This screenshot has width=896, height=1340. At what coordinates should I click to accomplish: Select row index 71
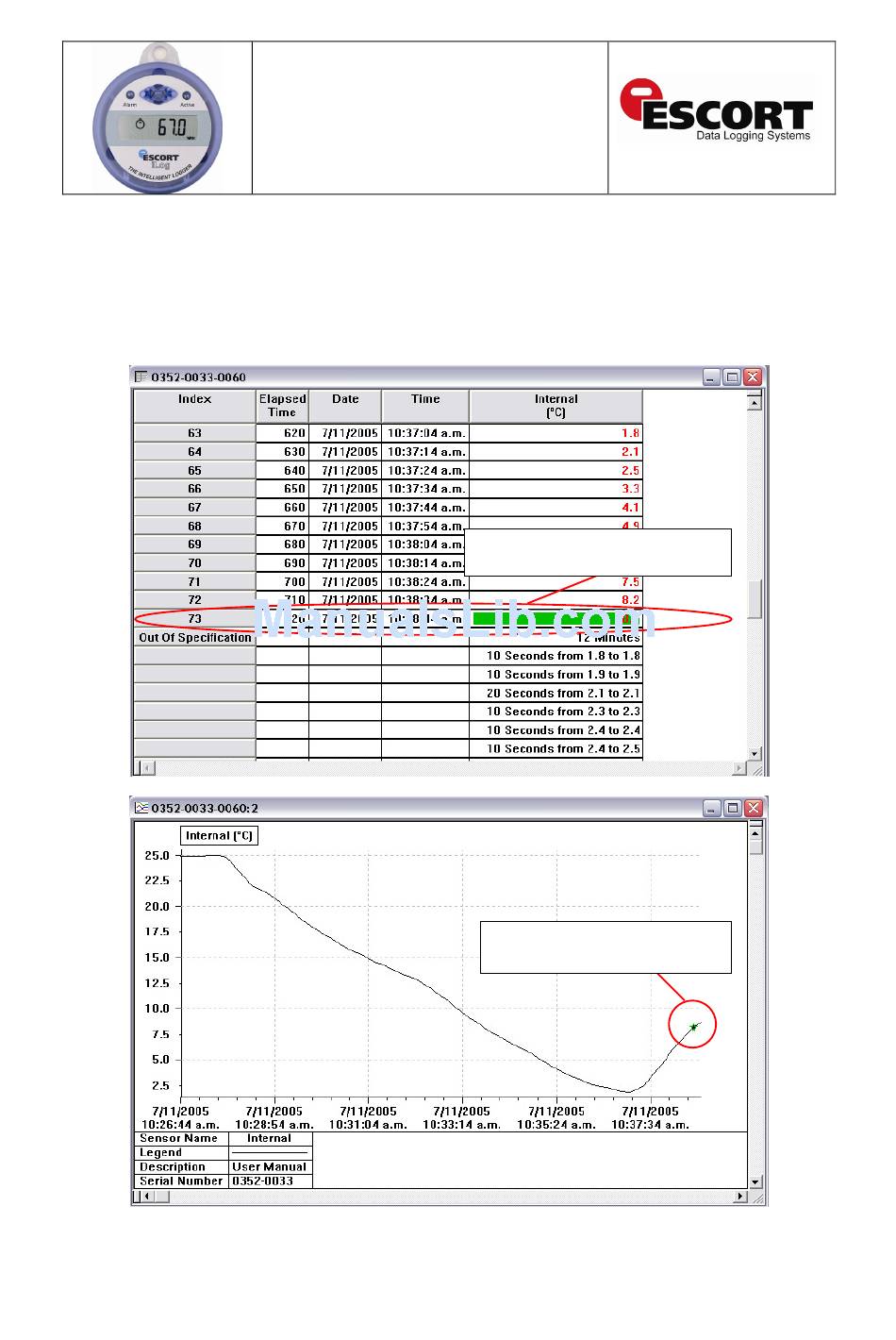point(194,581)
